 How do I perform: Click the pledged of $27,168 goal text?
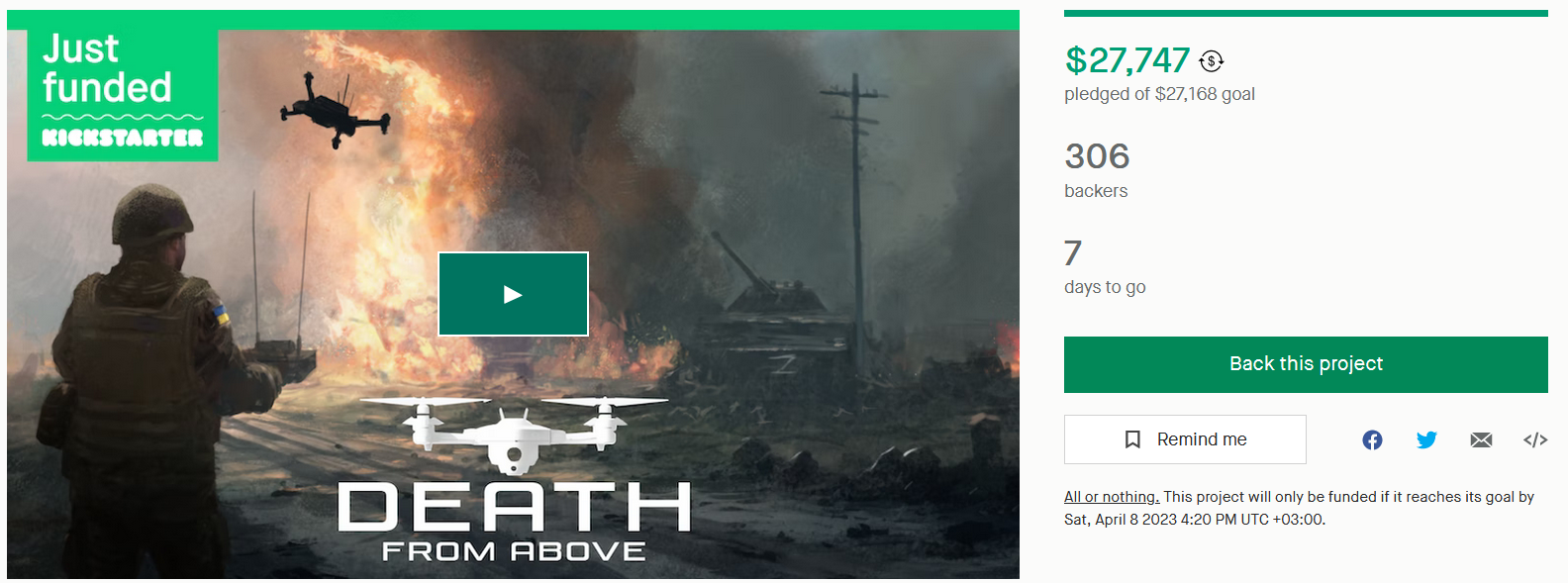tap(1159, 94)
